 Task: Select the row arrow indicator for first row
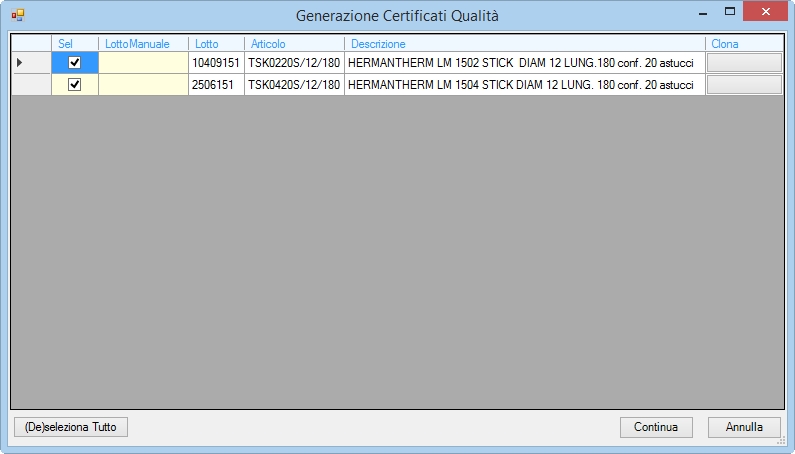click(20, 62)
